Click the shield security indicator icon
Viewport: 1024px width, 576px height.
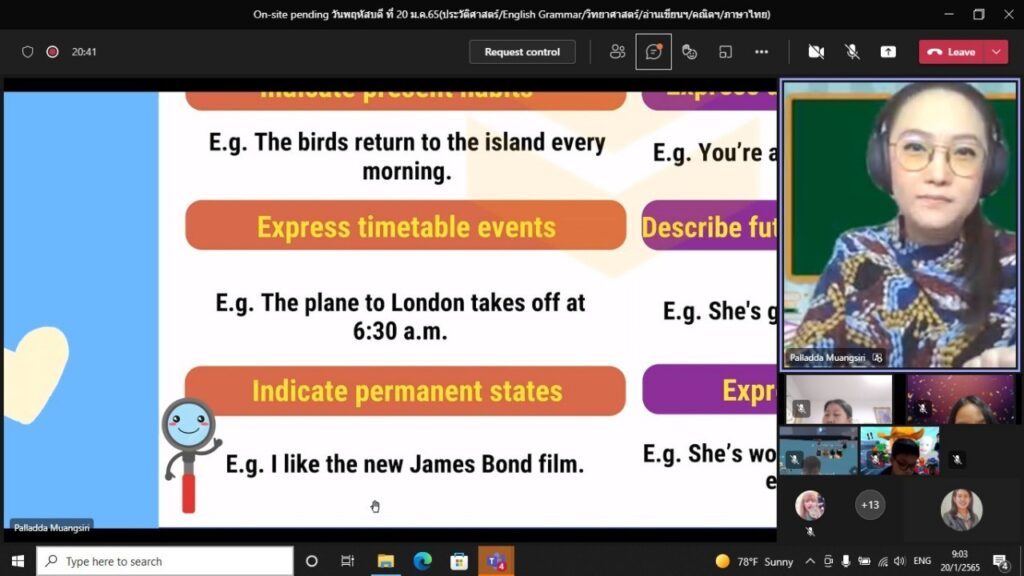[28, 52]
